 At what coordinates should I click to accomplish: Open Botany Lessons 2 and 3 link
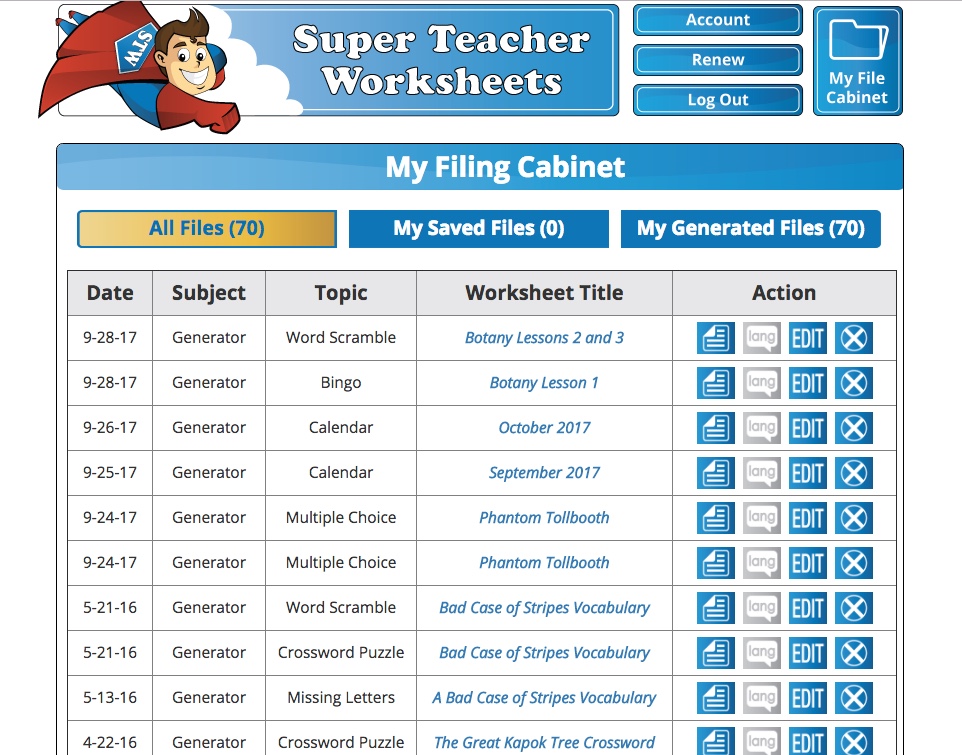coord(544,338)
